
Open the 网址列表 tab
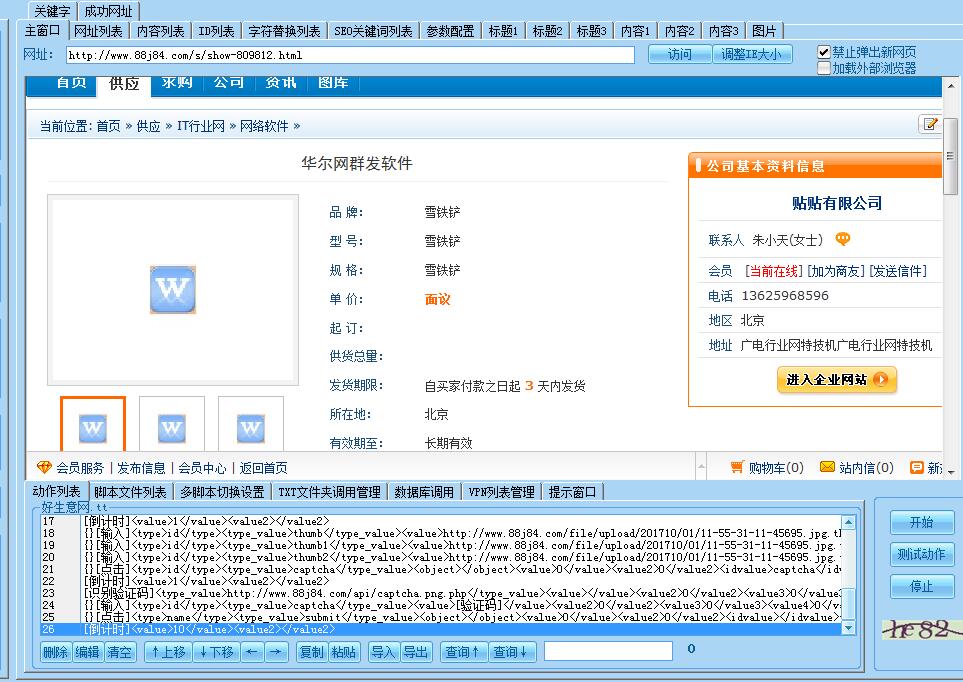tap(98, 31)
